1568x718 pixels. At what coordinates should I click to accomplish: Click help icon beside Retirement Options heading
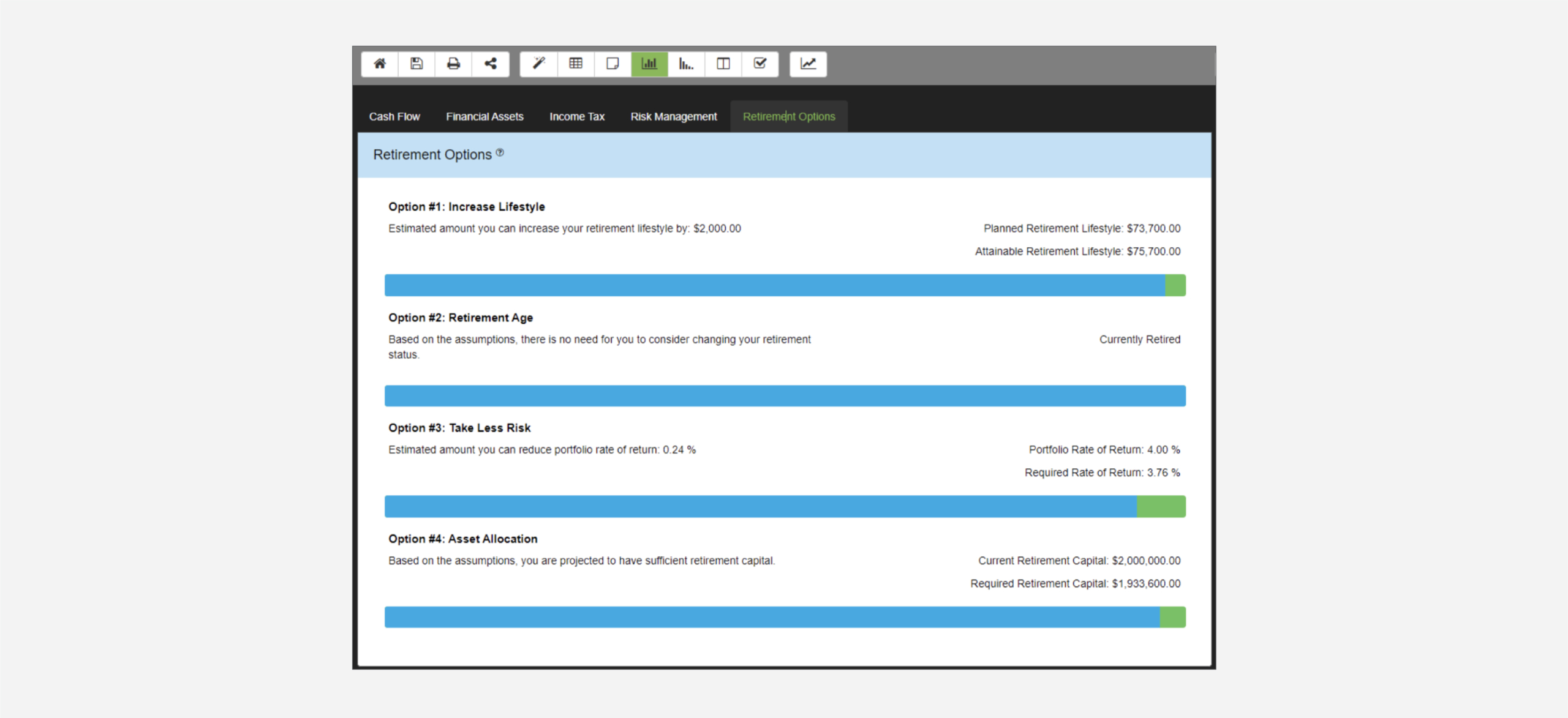[500, 152]
